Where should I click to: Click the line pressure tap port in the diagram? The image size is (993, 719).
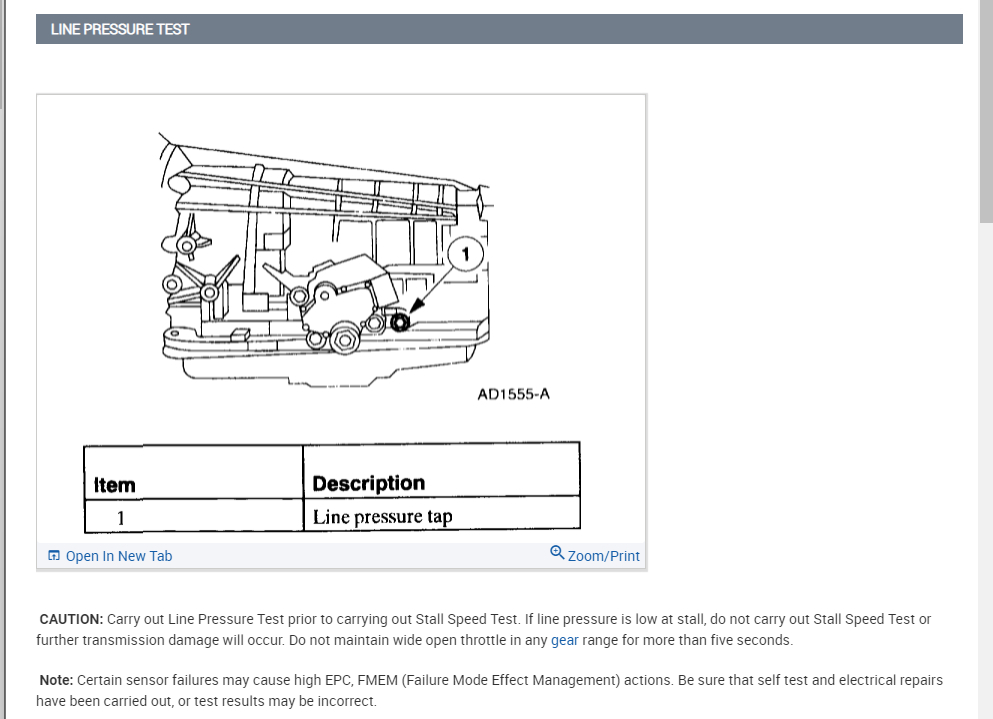tap(400, 322)
